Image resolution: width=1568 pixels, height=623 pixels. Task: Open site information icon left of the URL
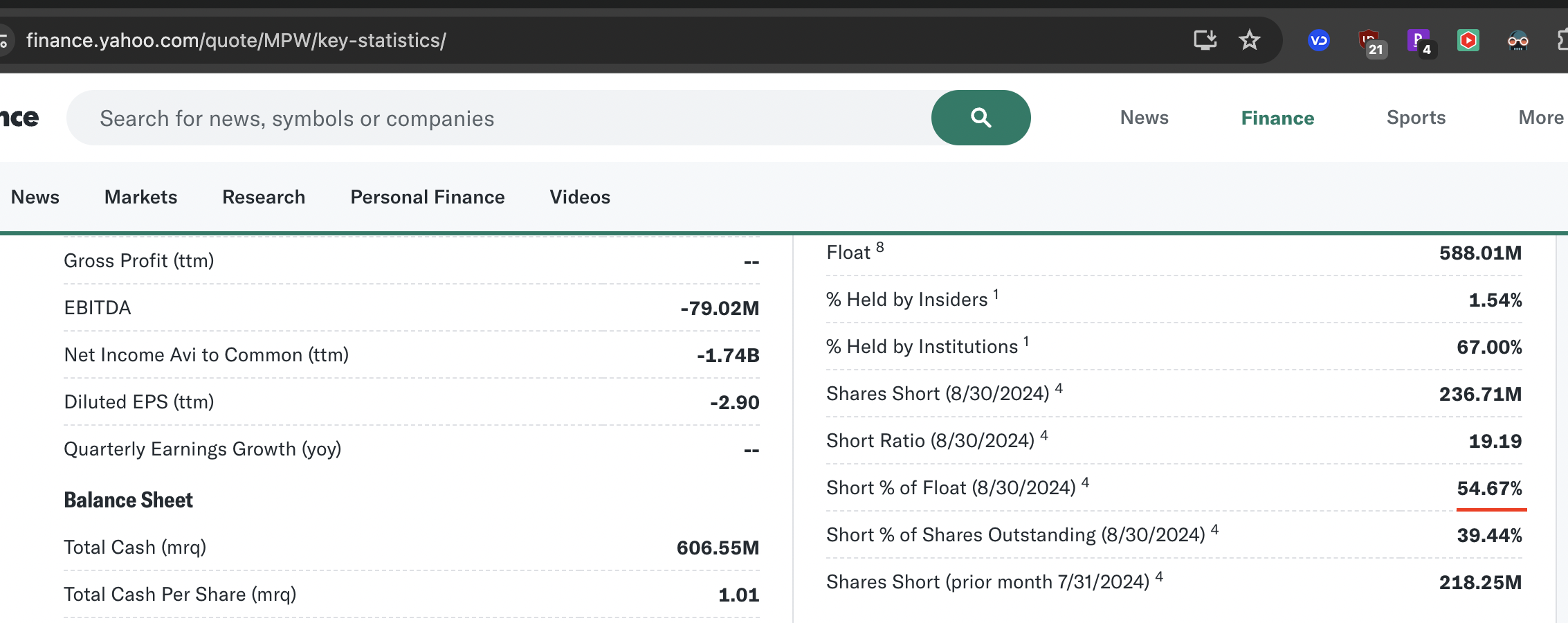point(3,41)
